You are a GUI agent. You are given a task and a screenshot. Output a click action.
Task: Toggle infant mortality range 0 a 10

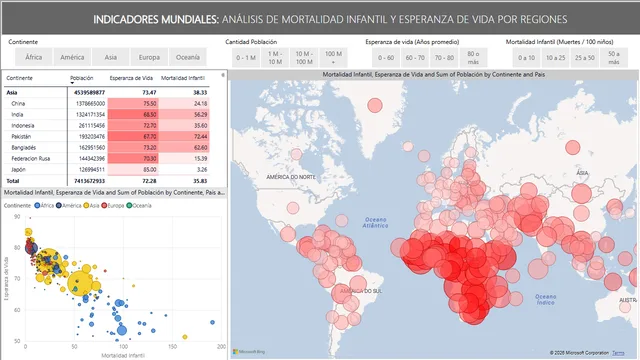[527, 58]
